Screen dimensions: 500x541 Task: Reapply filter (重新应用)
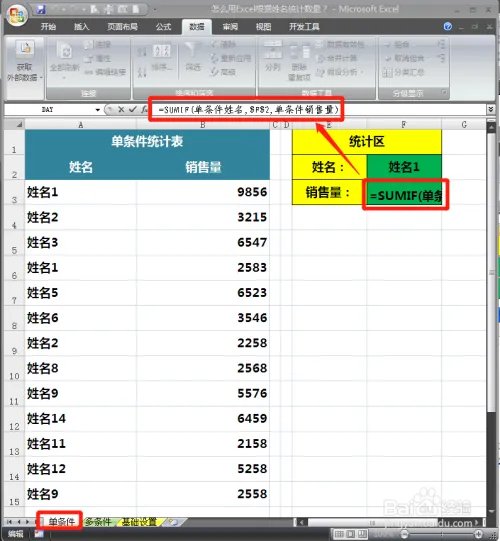231,58
